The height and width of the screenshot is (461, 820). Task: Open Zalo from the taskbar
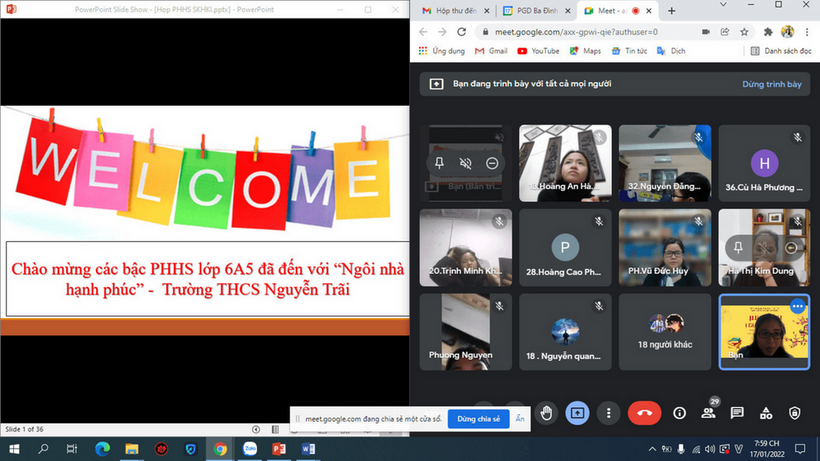pos(250,449)
